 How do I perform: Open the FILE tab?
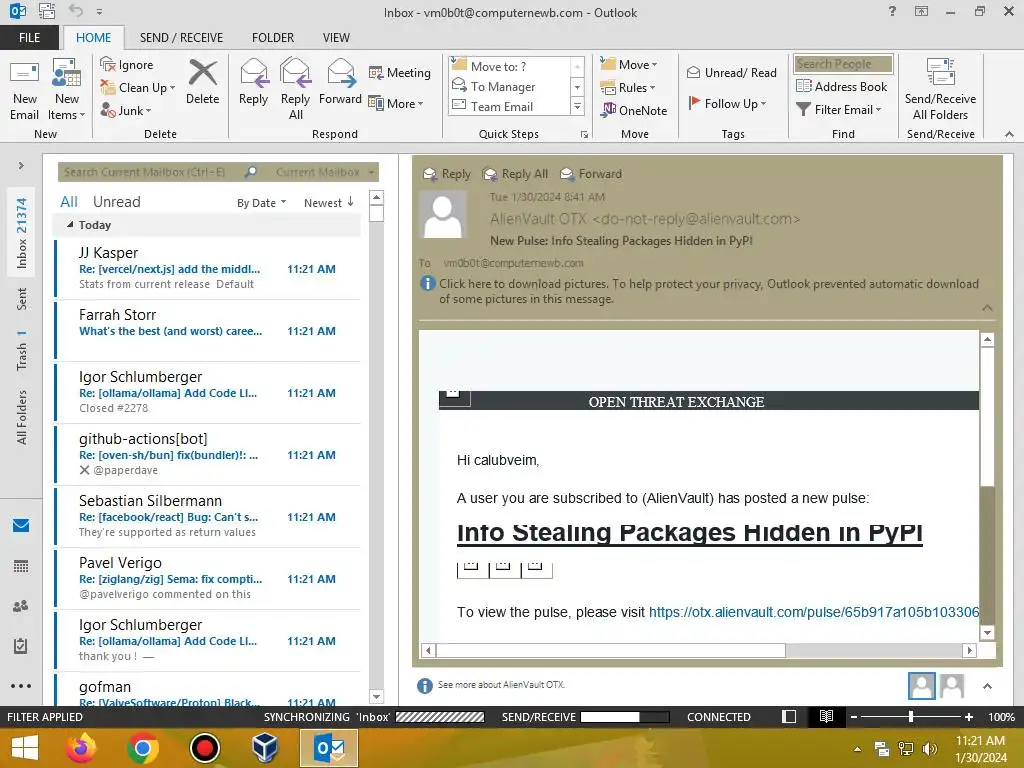(29, 38)
